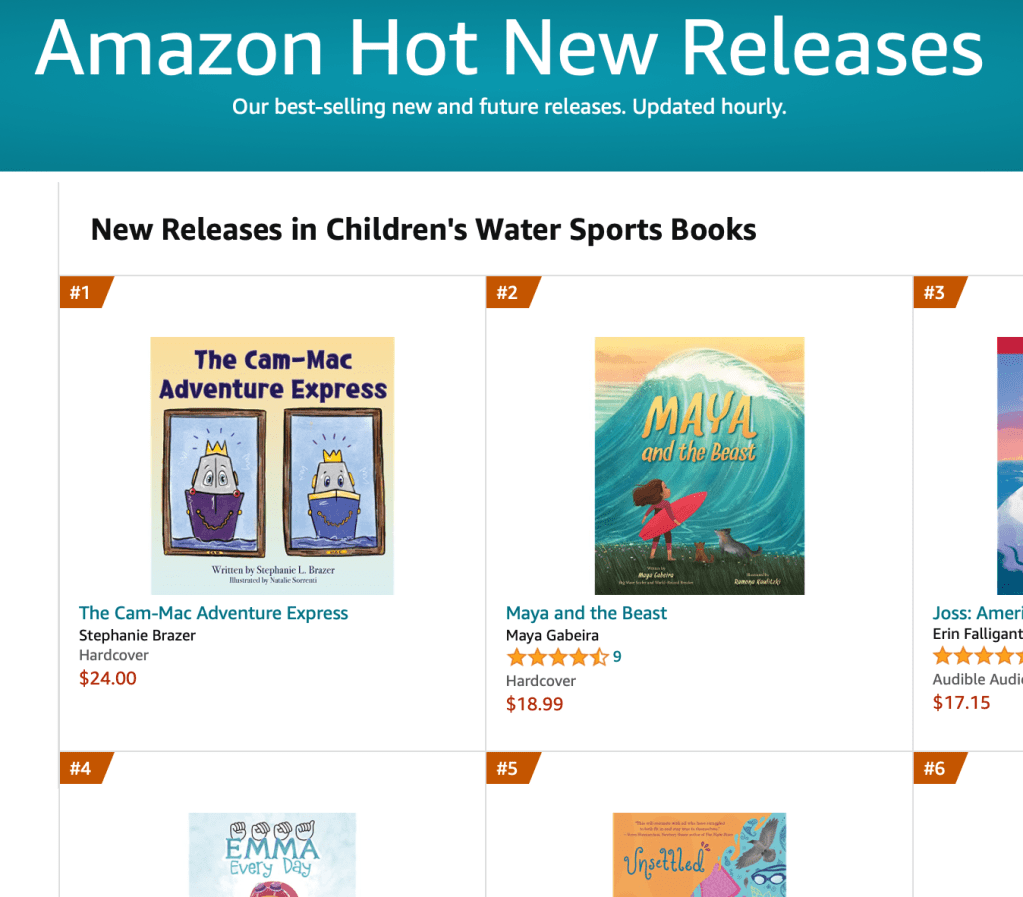Click the #5 rank badge
This screenshot has height=897, width=1023.
coord(508,769)
